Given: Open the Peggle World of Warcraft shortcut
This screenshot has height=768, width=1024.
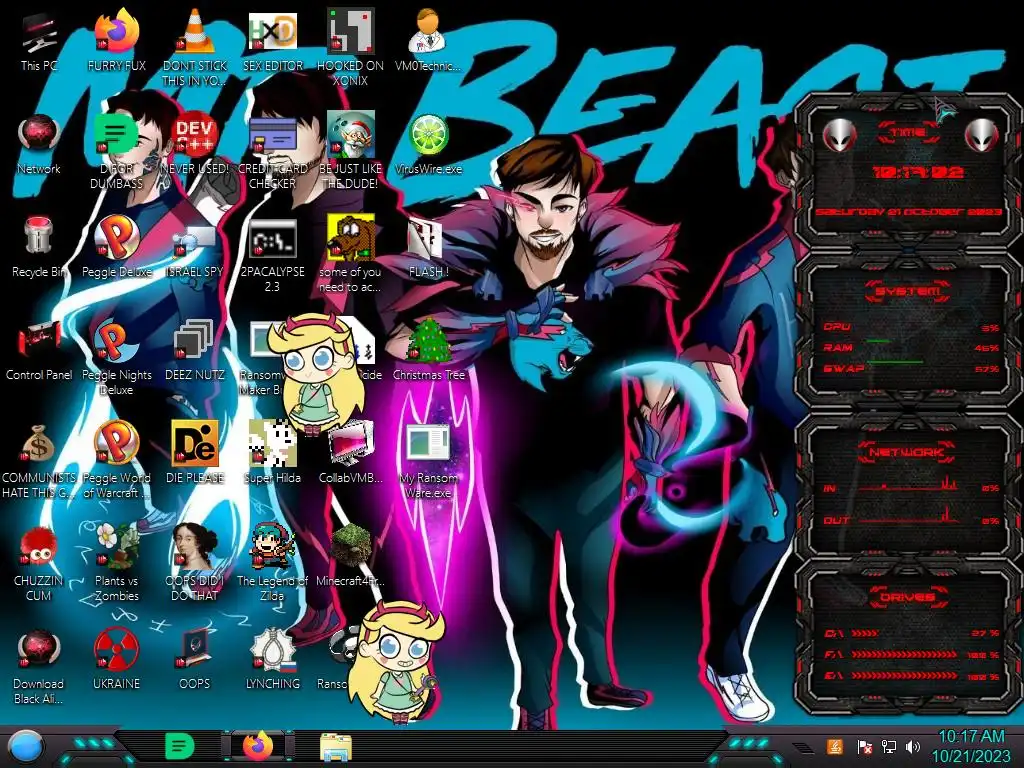Looking at the screenshot, I should pos(116,460).
